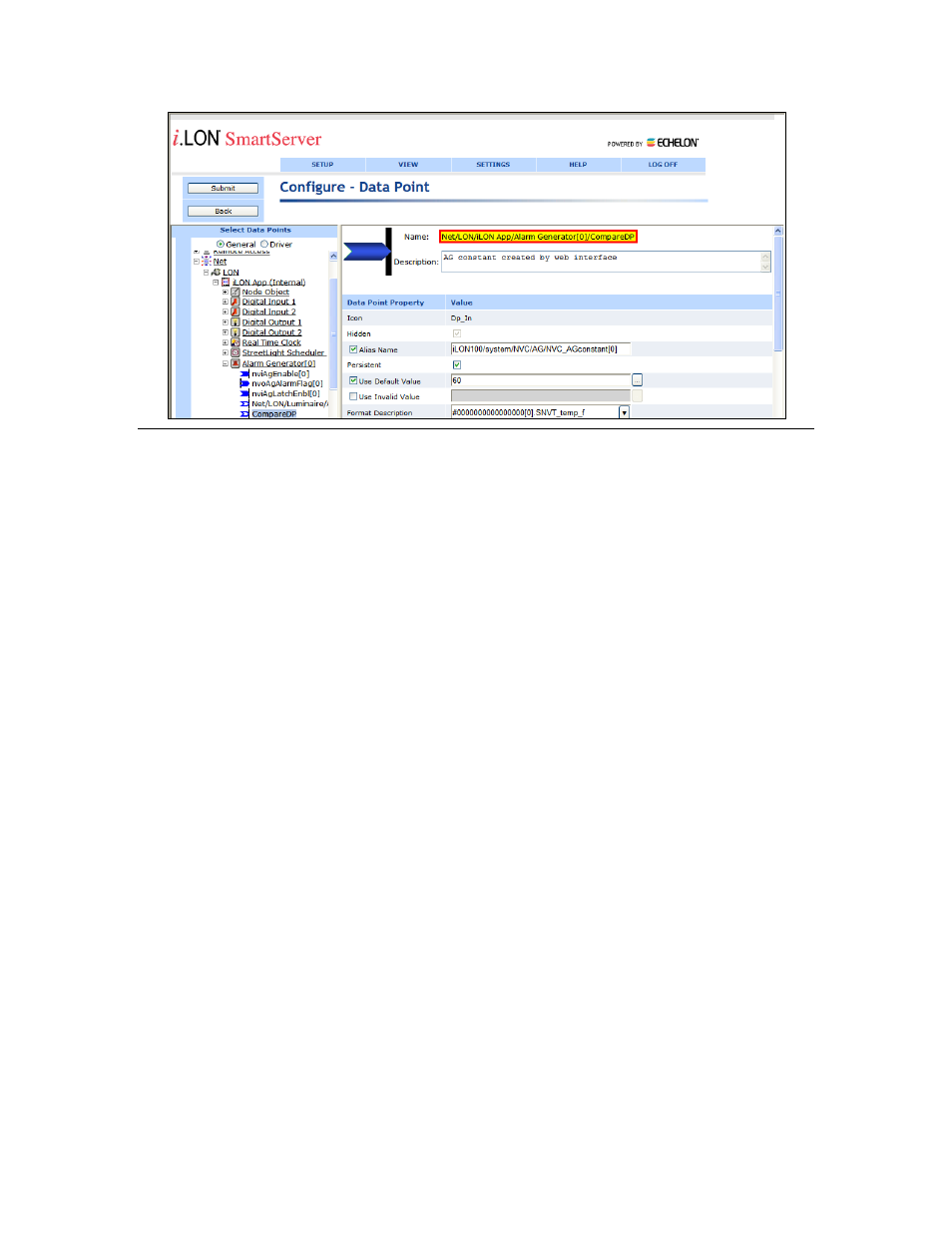The image size is (952, 1233).
Task: Click the i.LON SmartServer logo
Action: pyautogui.click(x=247, y=138)
